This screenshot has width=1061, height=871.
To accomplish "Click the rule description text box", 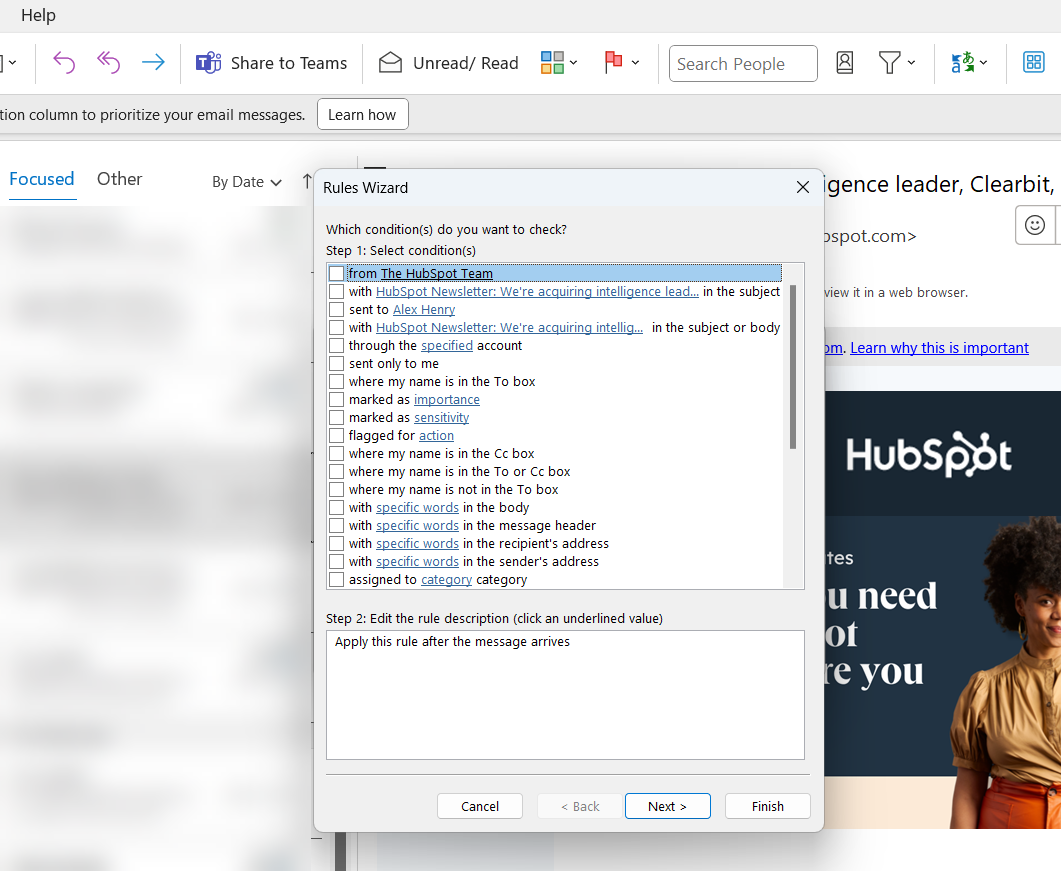I will [565, 695].
